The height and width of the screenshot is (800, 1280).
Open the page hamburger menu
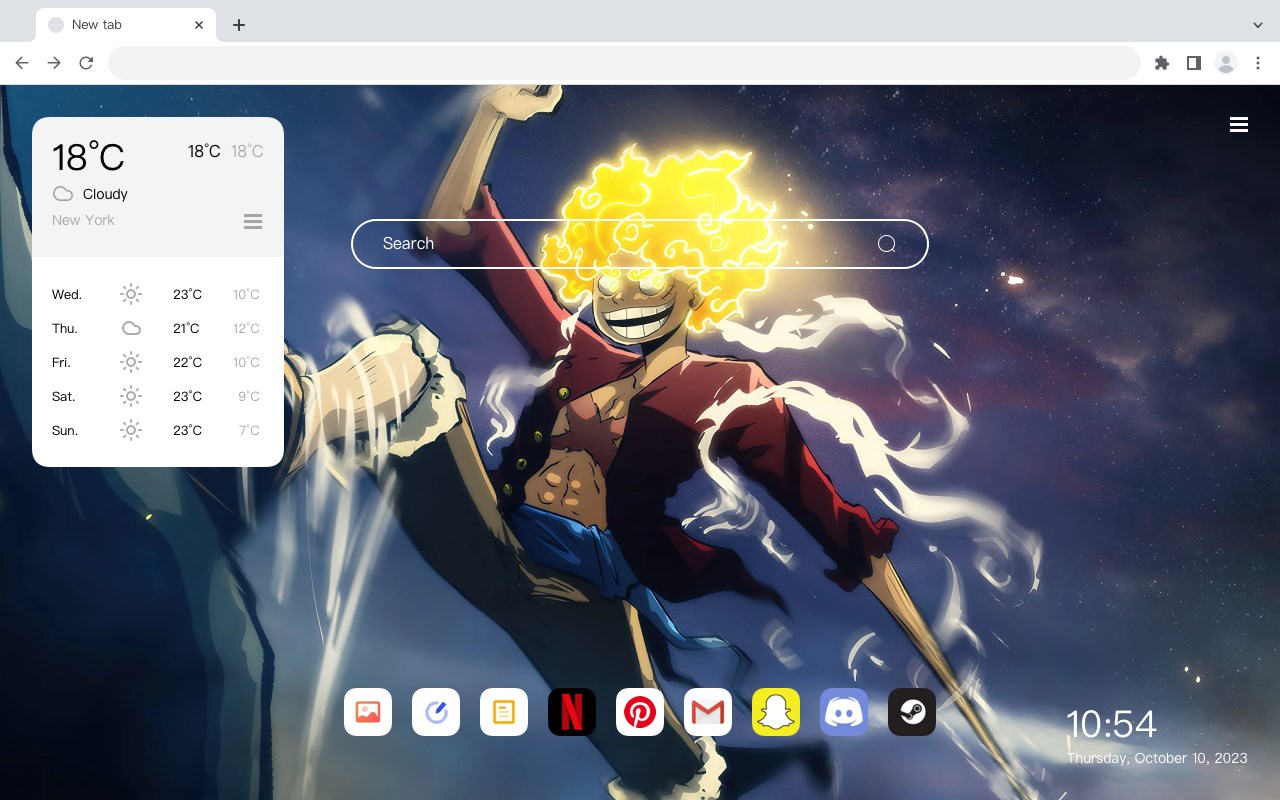click(1239, 124)
